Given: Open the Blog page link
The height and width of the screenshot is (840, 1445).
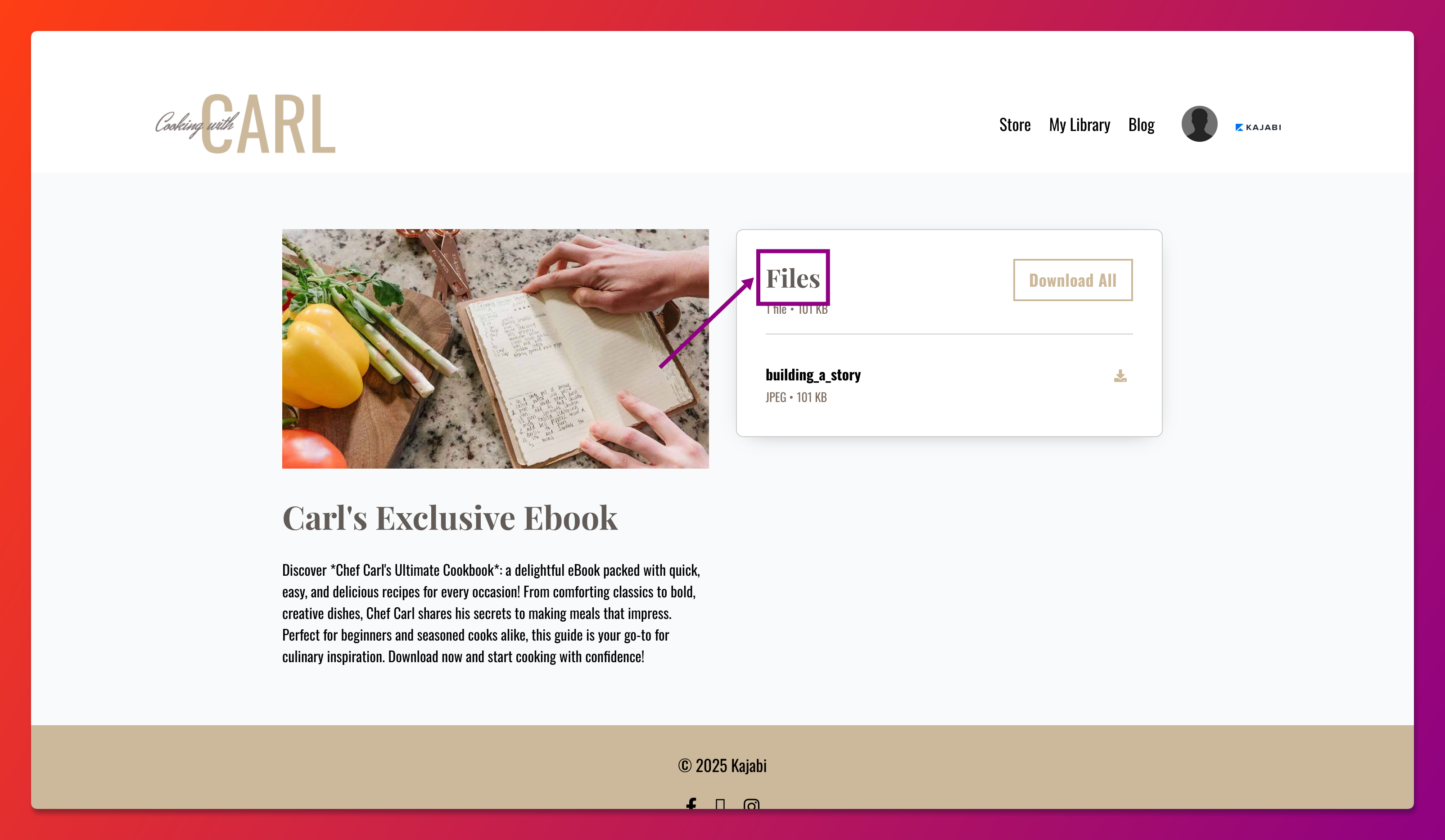Looking at the screenshot, I should tap(1141, 124).
